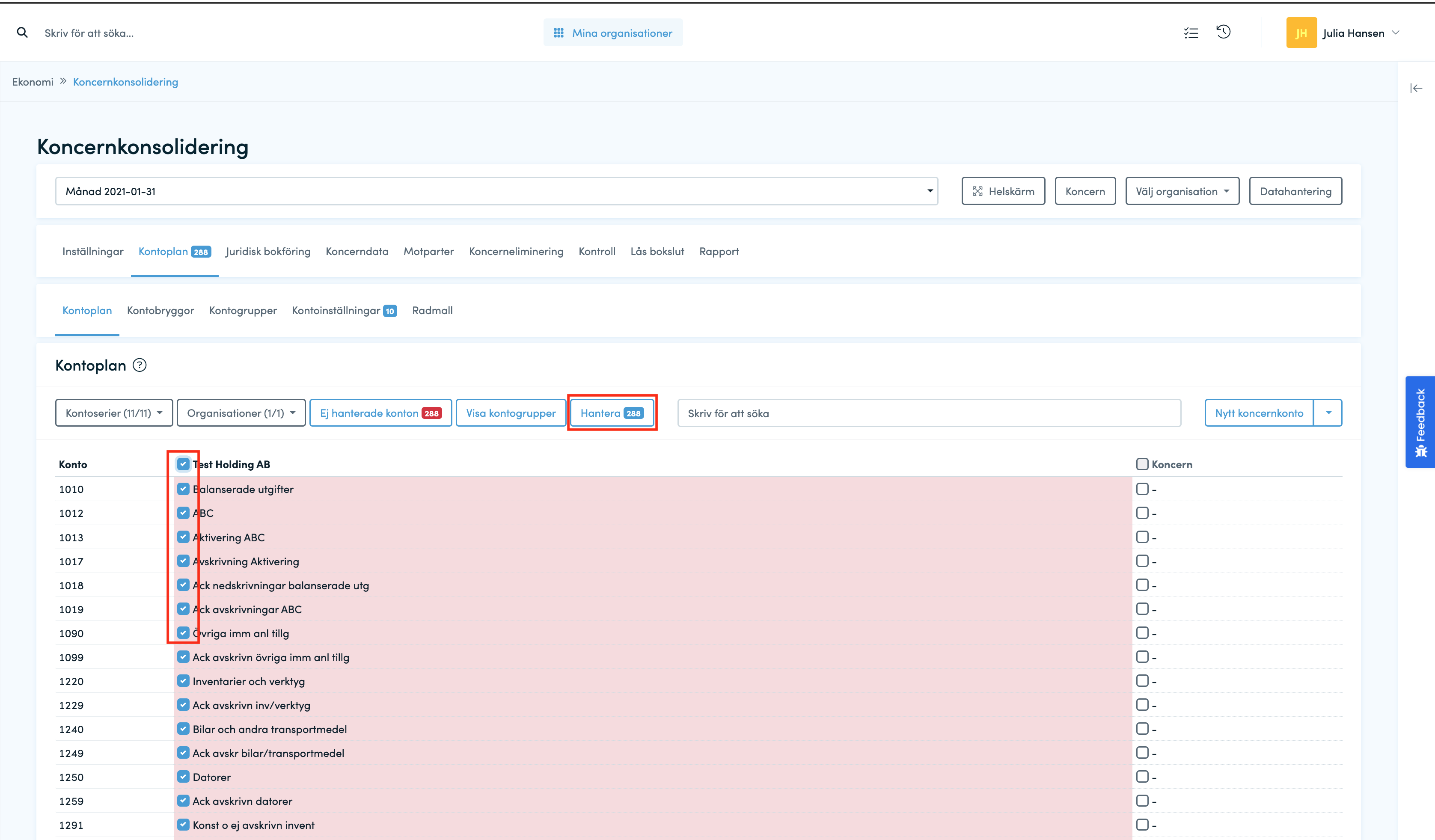Uncheck Avskrivning Aktivering checkbox
Viewport: 1435px width, 840px height.
click(183, 561)
